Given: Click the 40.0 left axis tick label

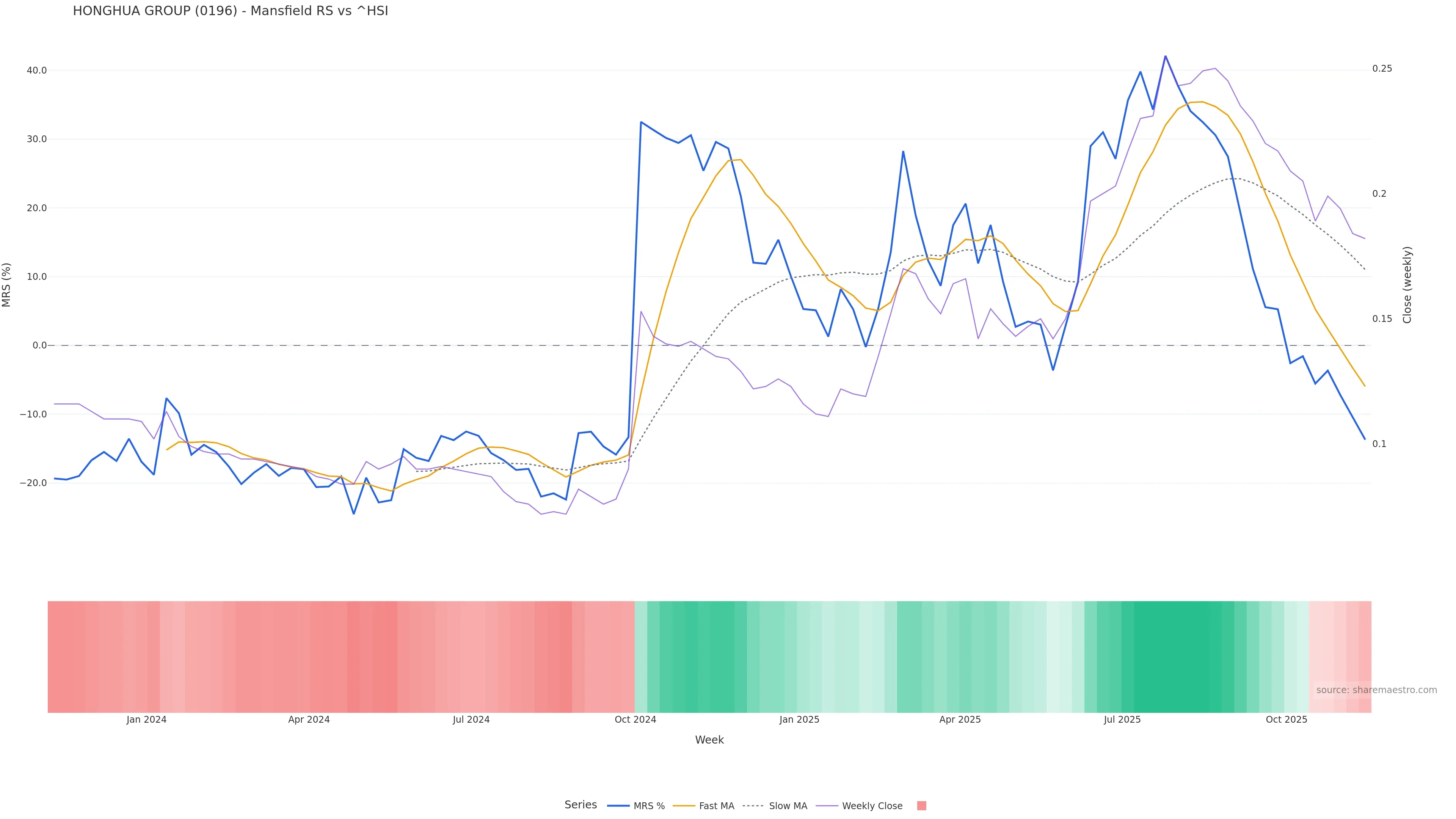Looking at the screenshot, I should click(x=37, y=70).
